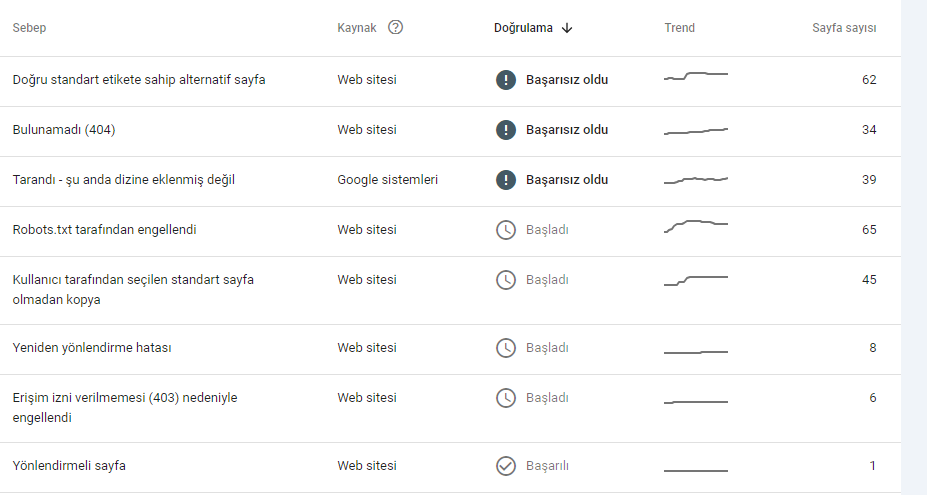Viewport: 927px width, 495px height.
Task: Click the success checkmark on Yönlendirmeli sayfa row
Action: click(505, 466)
